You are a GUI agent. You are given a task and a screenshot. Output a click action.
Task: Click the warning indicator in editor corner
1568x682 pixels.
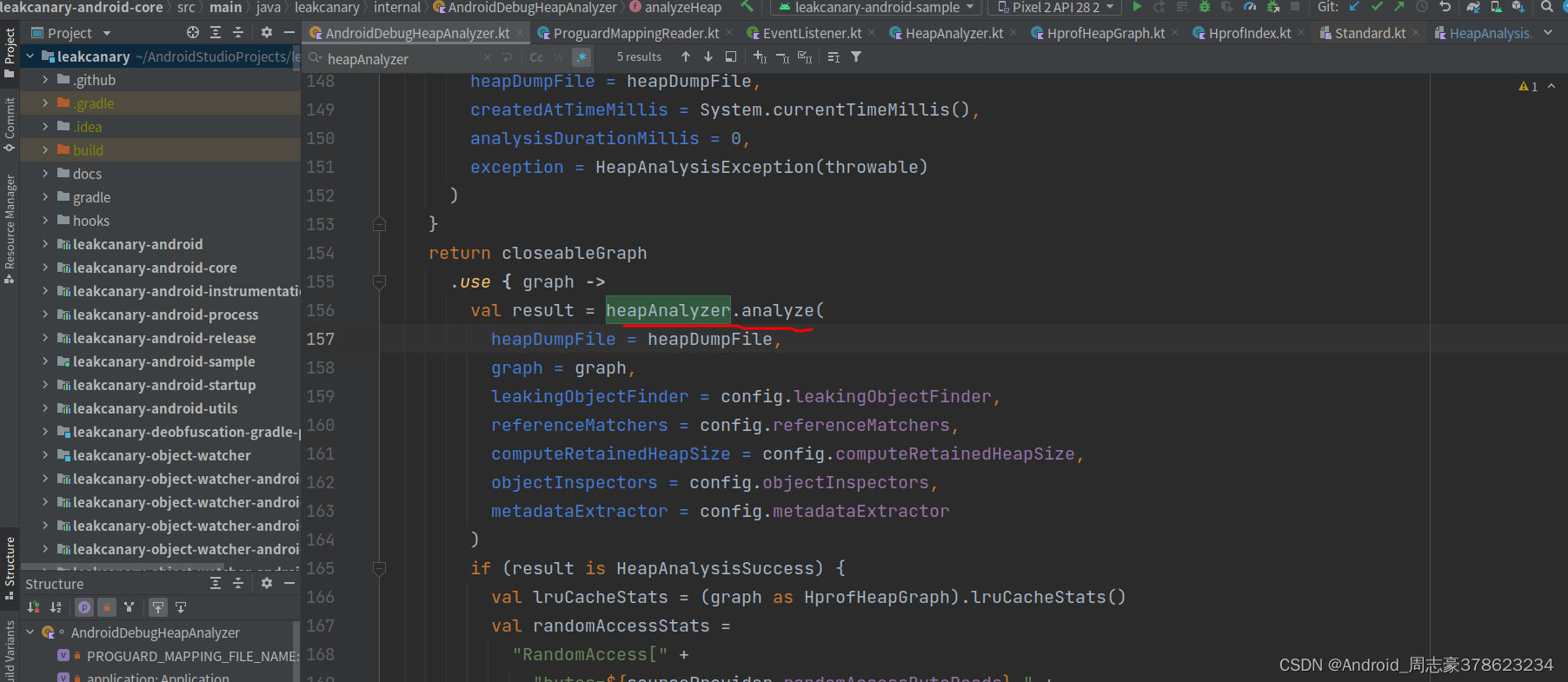tap(1528, 86)
